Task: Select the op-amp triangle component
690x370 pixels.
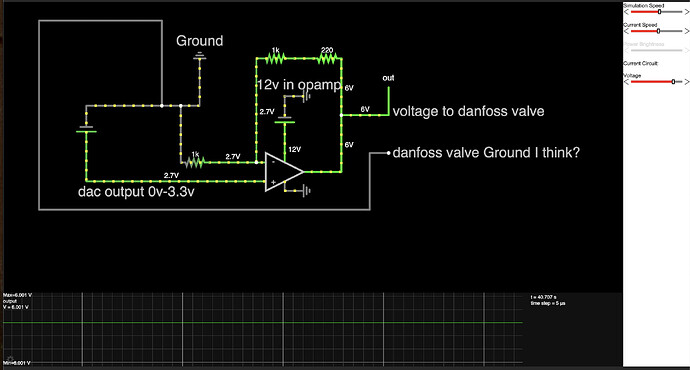Action: 284,172
